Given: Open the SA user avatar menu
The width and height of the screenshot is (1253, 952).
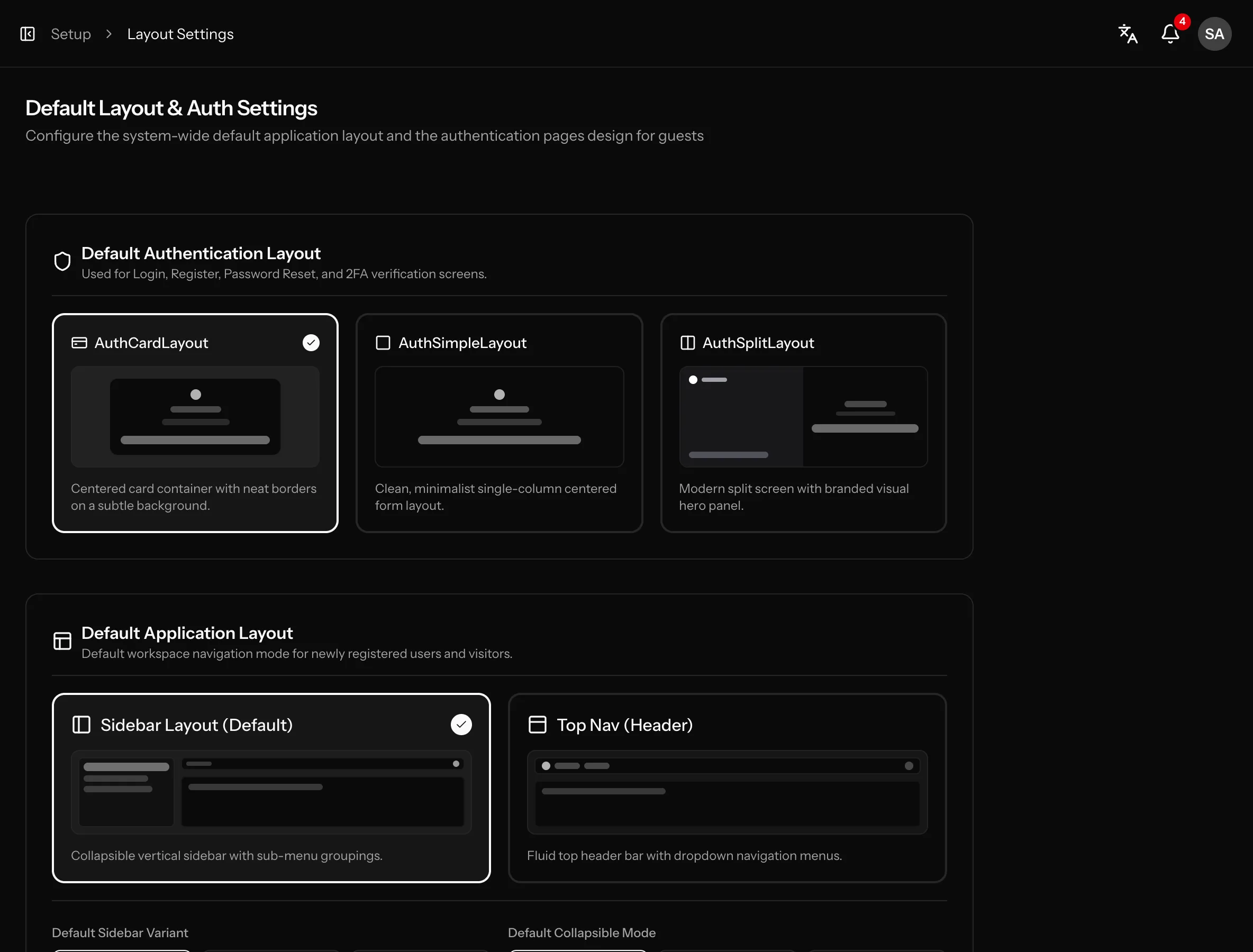Looking at the screenshot, I should [x=1214, y=34].
